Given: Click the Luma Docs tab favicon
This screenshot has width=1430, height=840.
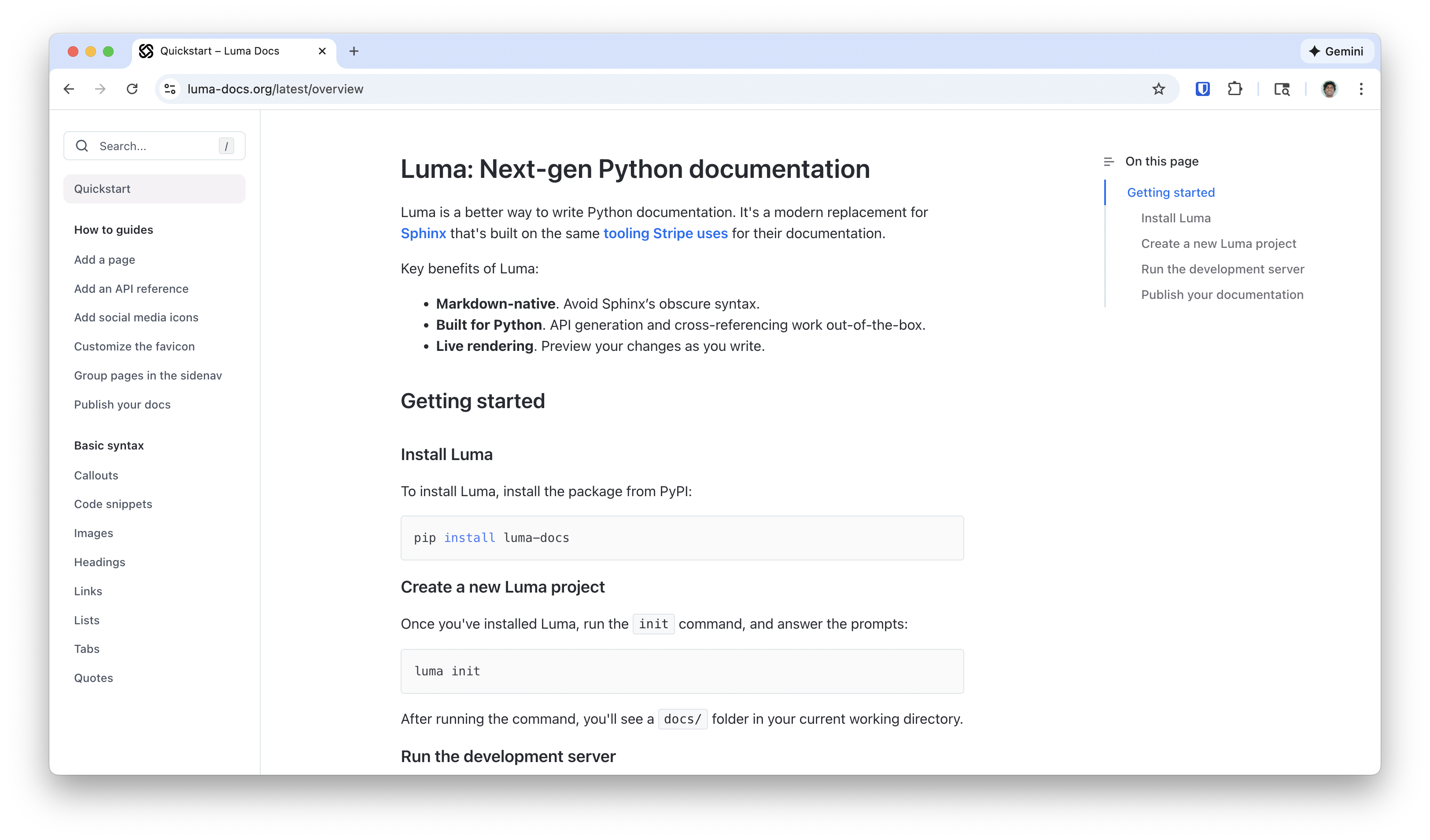Looking at the screenshot, I should tap(146, 51).
